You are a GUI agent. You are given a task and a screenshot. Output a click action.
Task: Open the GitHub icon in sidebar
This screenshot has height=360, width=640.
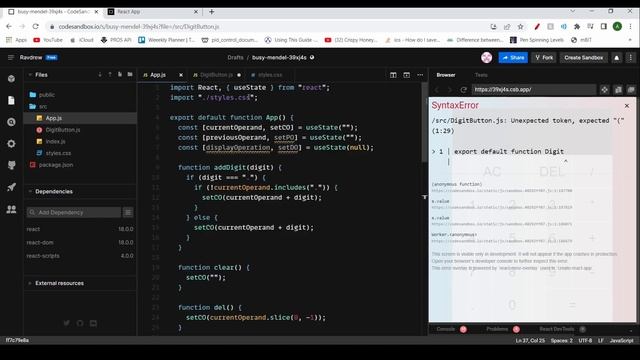click(11, 165)
